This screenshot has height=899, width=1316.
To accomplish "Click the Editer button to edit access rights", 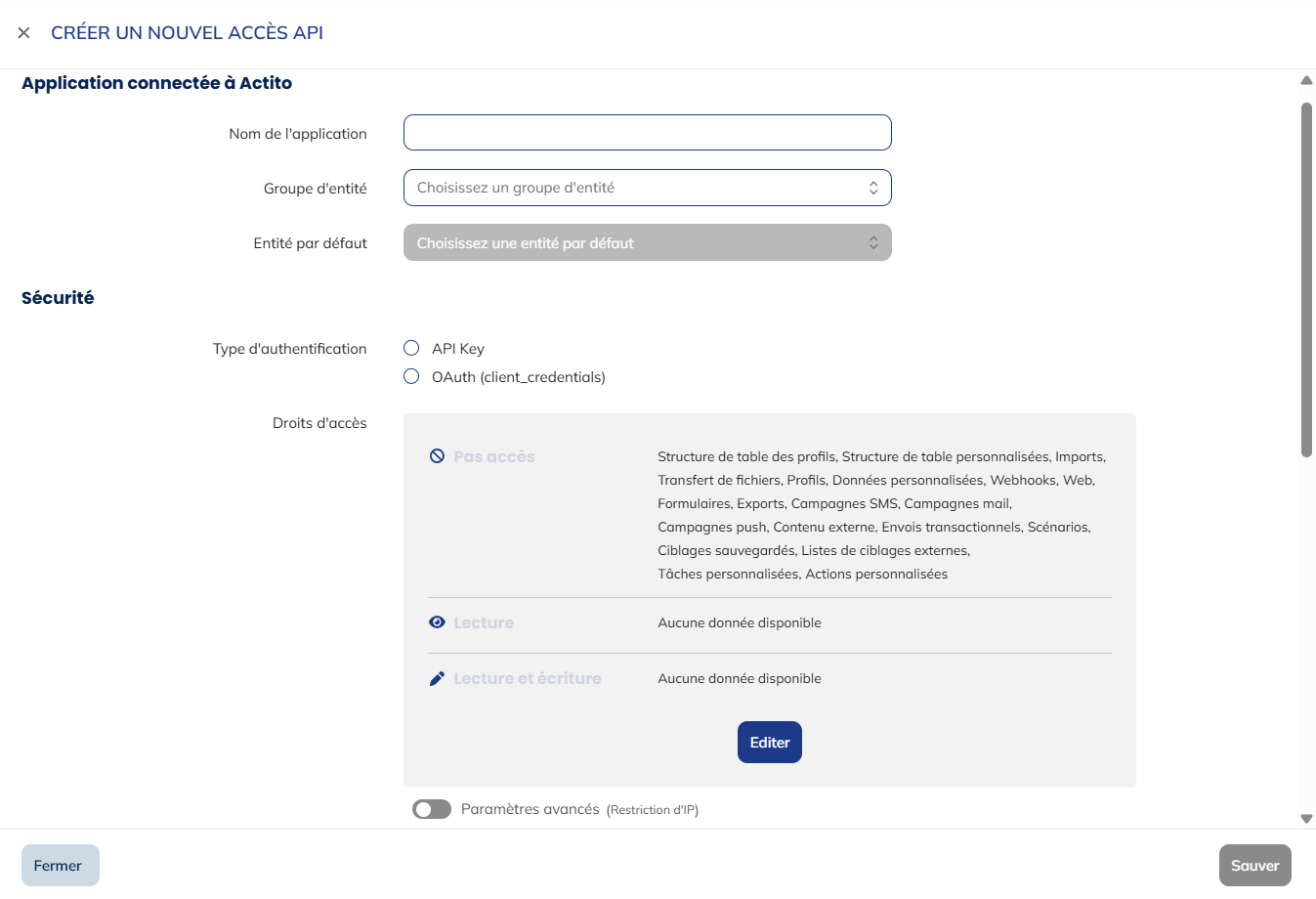I will click(x=769, y=742).
